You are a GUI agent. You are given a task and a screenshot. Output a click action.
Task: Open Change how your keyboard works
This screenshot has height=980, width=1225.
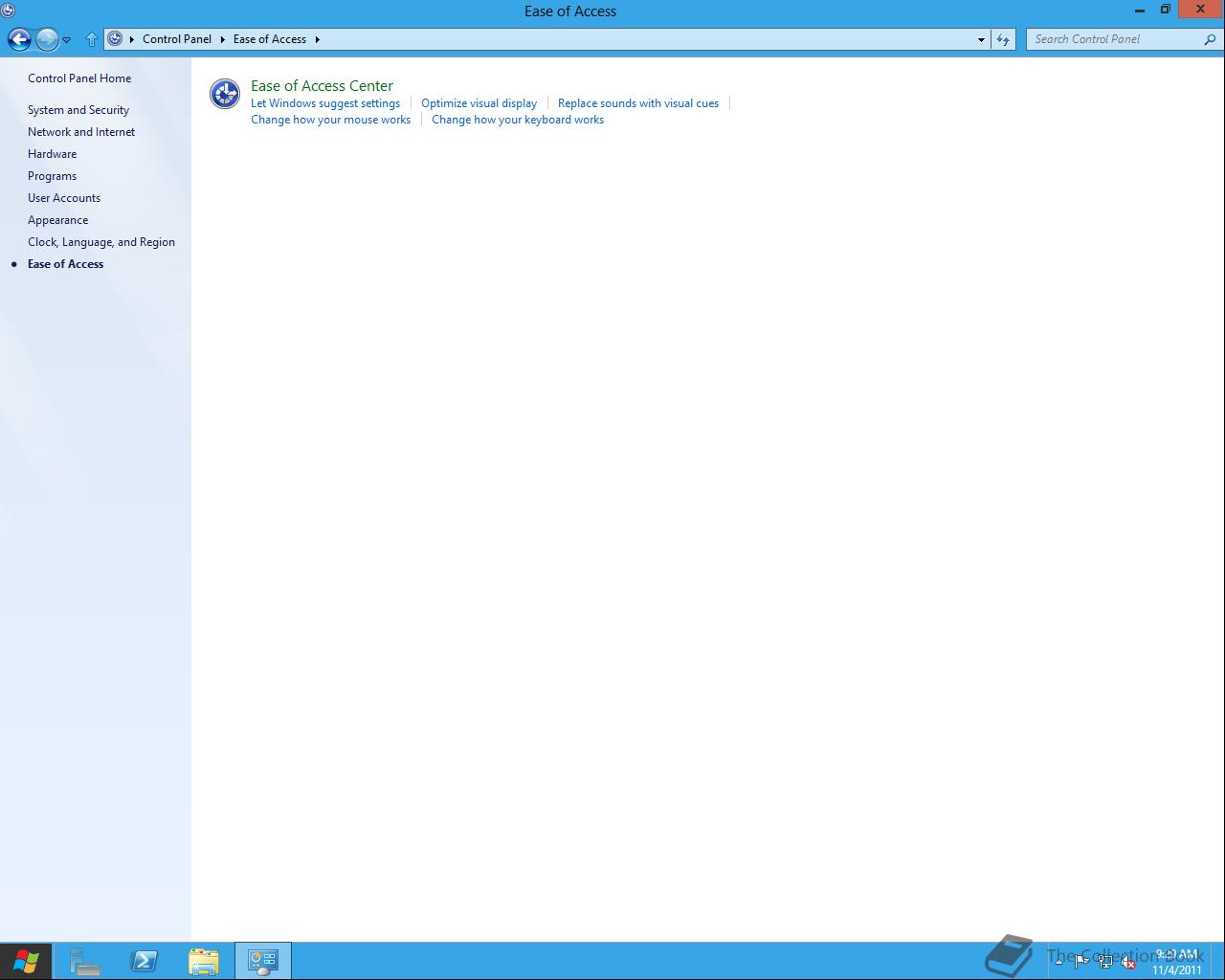(518, 120)
